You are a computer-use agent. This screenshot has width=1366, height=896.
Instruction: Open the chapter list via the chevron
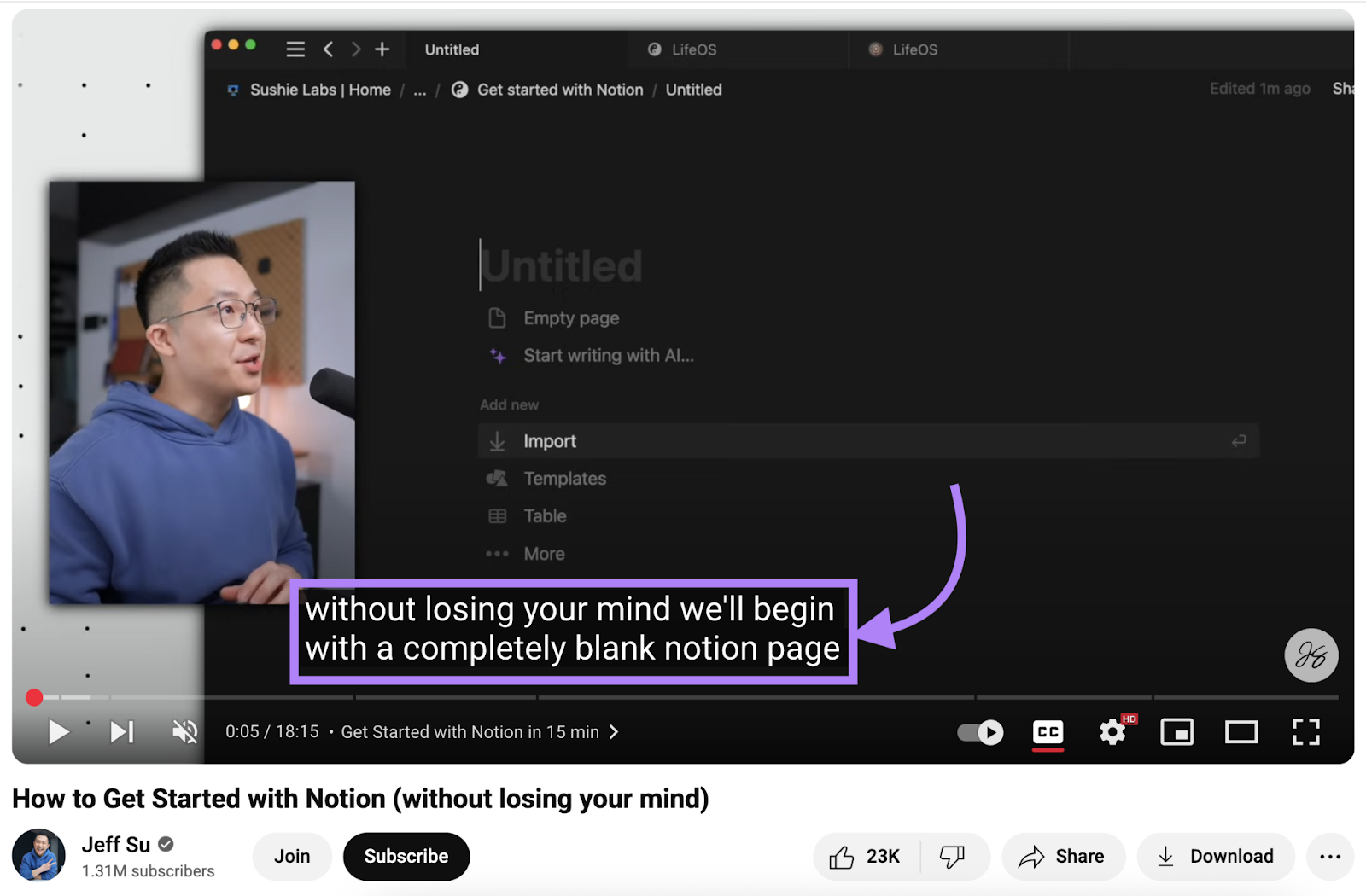[614, 731]
